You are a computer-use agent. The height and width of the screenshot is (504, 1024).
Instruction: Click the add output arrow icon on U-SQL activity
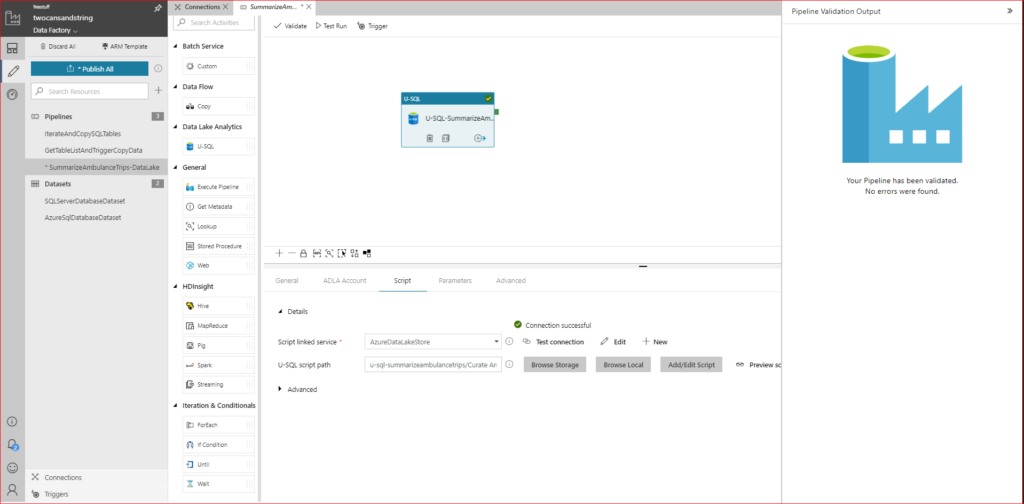(480, 138)
